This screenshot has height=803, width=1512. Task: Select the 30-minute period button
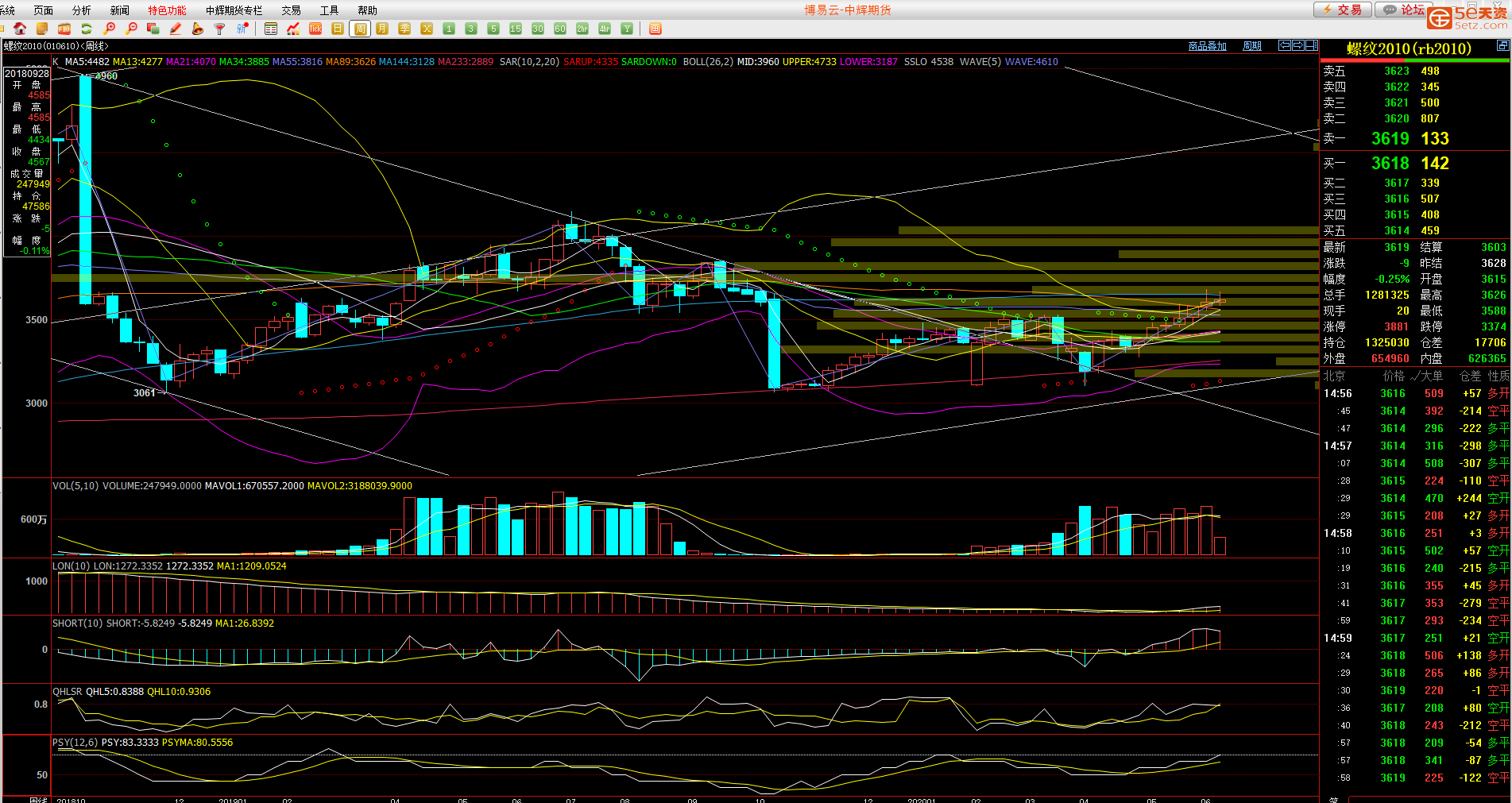538,29
